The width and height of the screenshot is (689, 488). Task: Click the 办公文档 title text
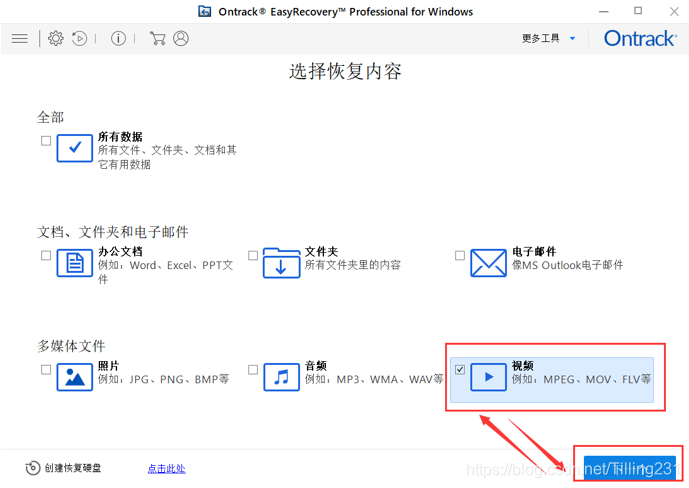tap(120, 251)
